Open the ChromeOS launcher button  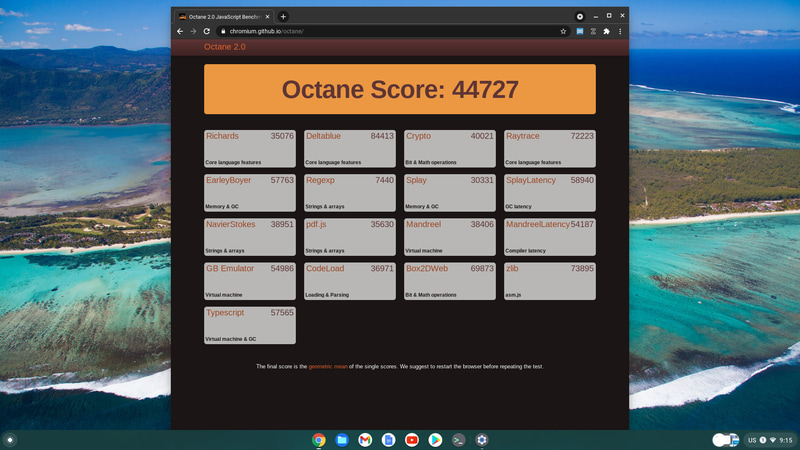coord(10,440)
